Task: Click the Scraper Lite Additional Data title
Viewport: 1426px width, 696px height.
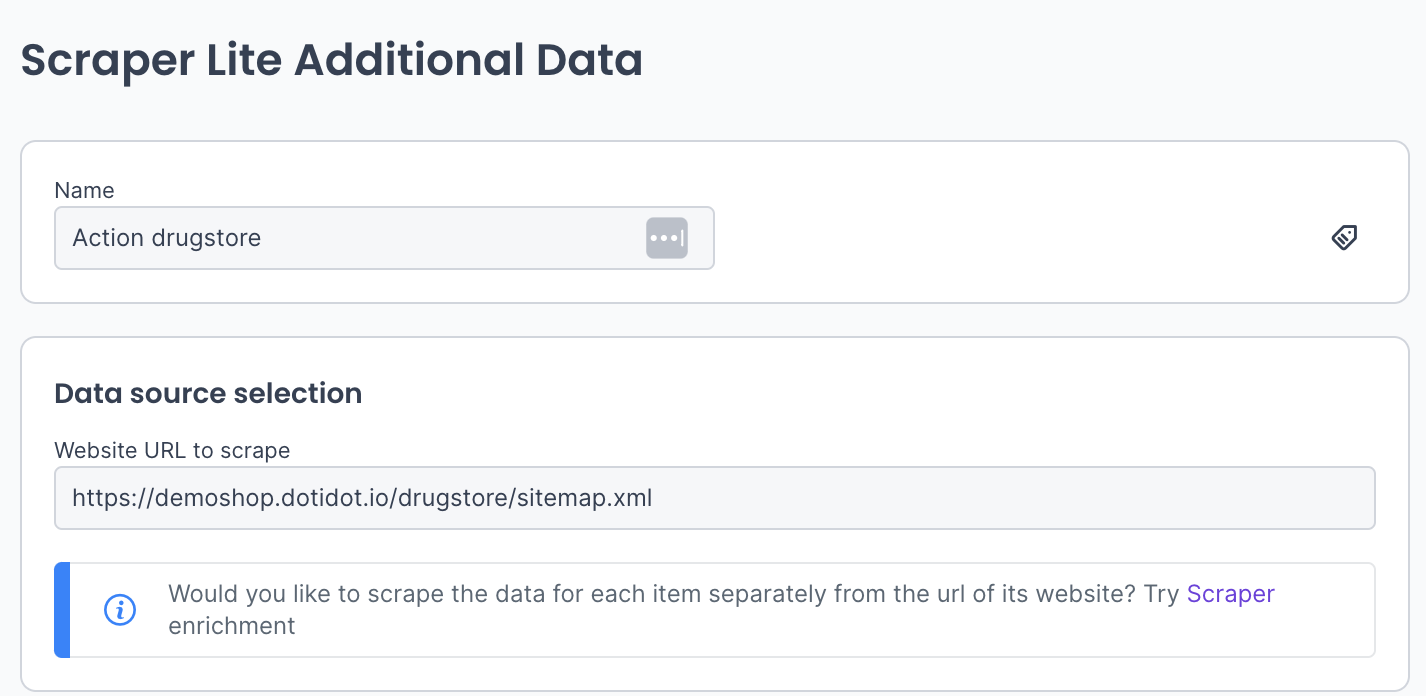Action: pos(331,61)
